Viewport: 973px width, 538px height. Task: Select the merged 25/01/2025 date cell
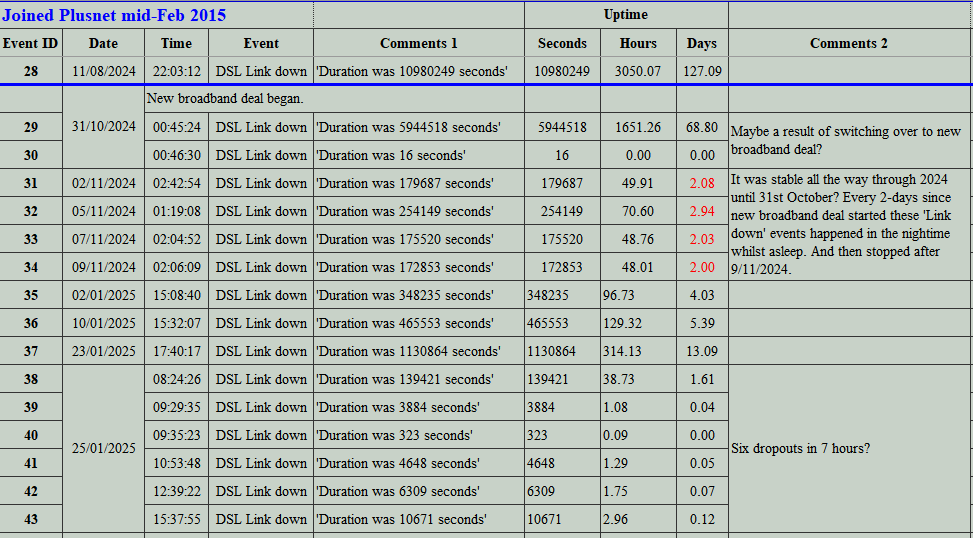point(103,449)
